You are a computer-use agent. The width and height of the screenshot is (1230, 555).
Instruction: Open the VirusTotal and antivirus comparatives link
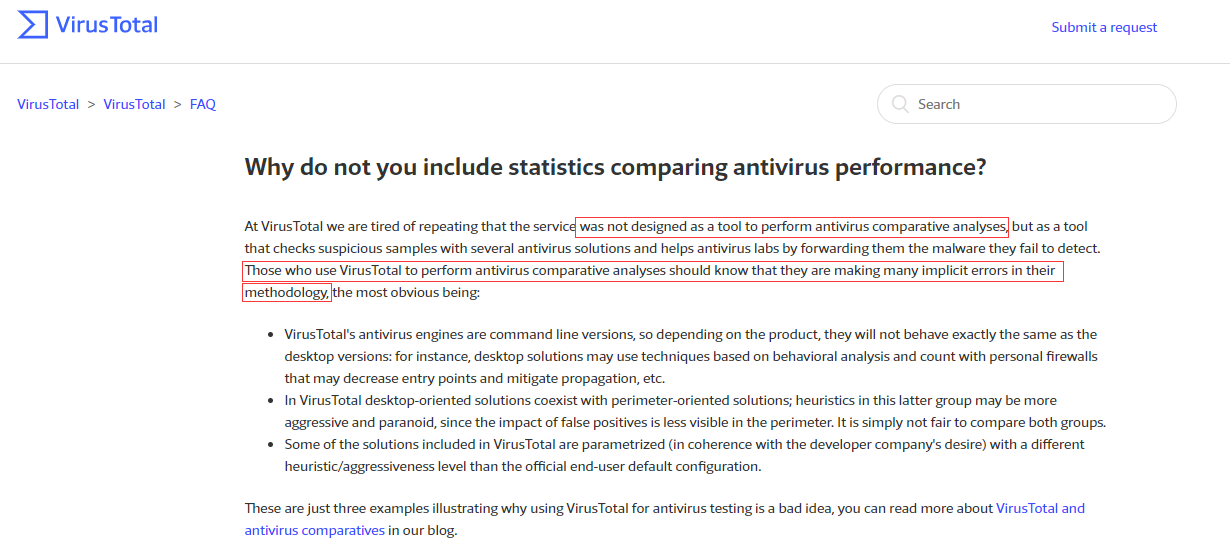pyautogui.click(x=1040, y=508)
